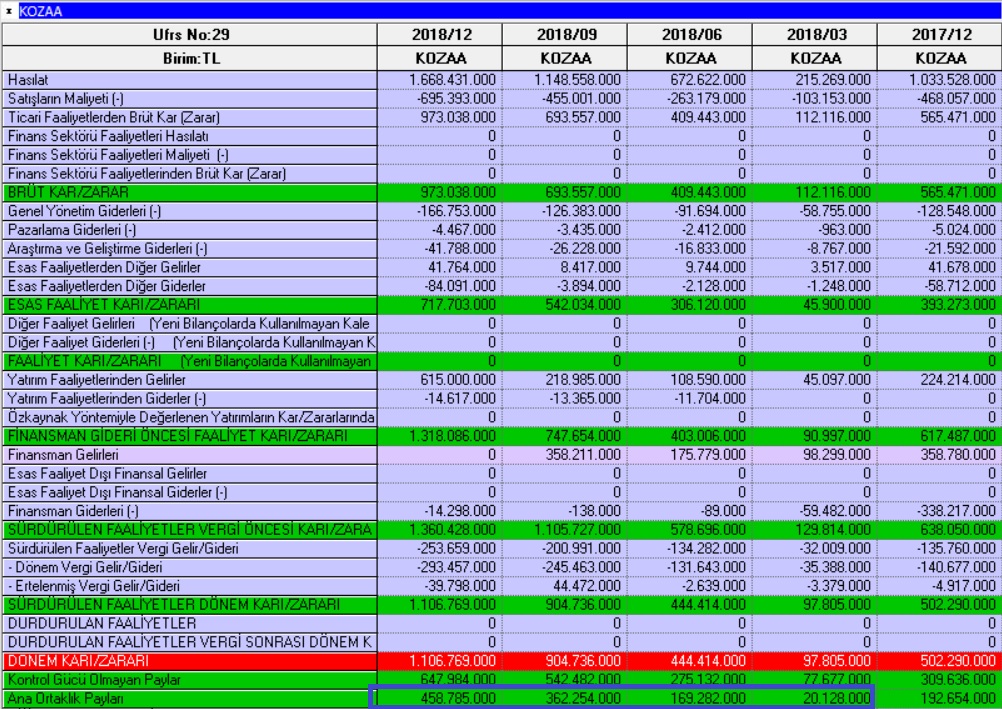The image size is (1002, 709).
Task: Click the Pazarlama Giderleri (-) row label
Action: point(190,230)
